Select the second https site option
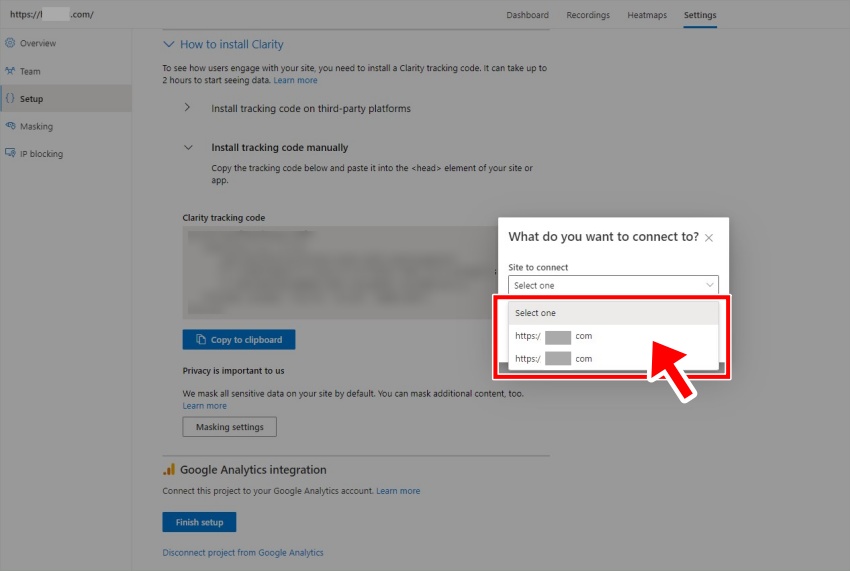850x571 pixels. point(613,358)
